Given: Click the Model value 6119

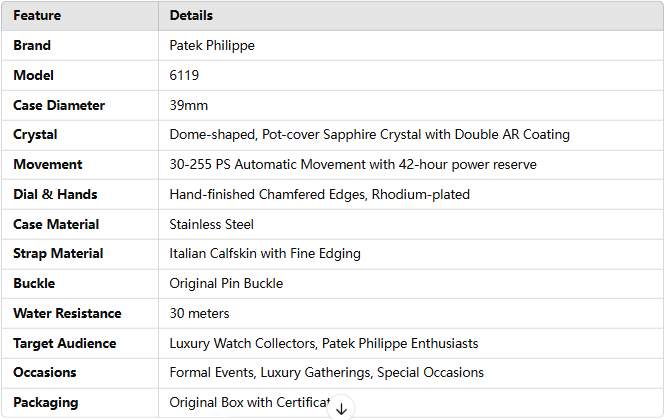Looking at the screenshot, I should click(184, 75).
